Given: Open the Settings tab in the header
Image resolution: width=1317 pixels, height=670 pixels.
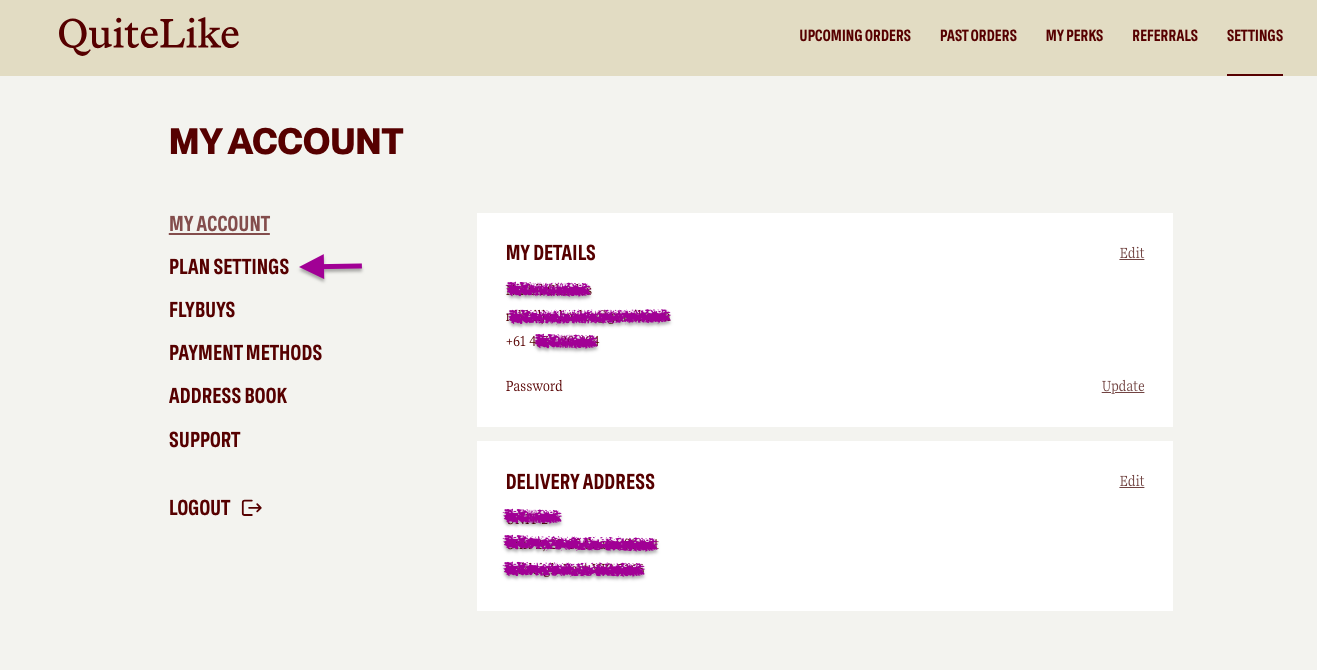Looking at the screenshot, I should pyautogui.click(x=1255, y=36).
